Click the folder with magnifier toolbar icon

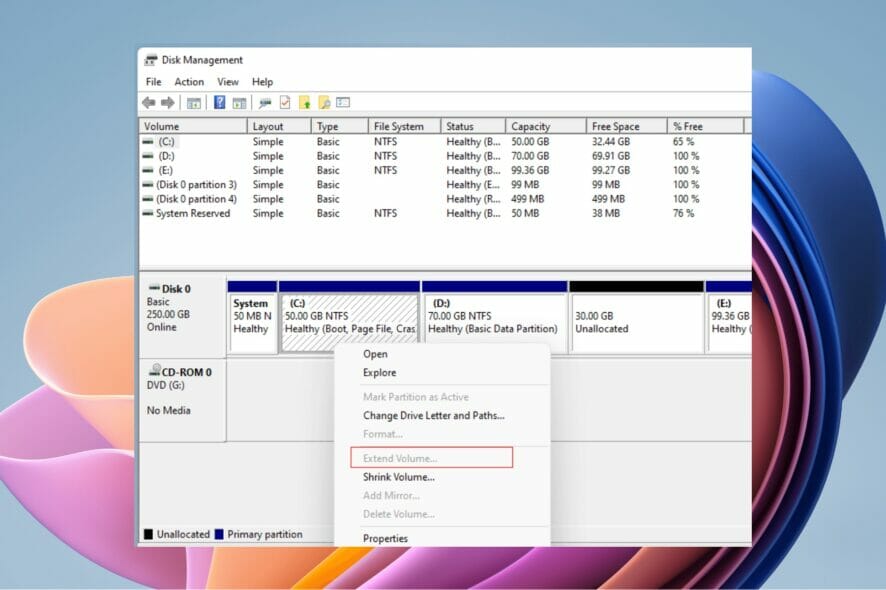(324, 103)
